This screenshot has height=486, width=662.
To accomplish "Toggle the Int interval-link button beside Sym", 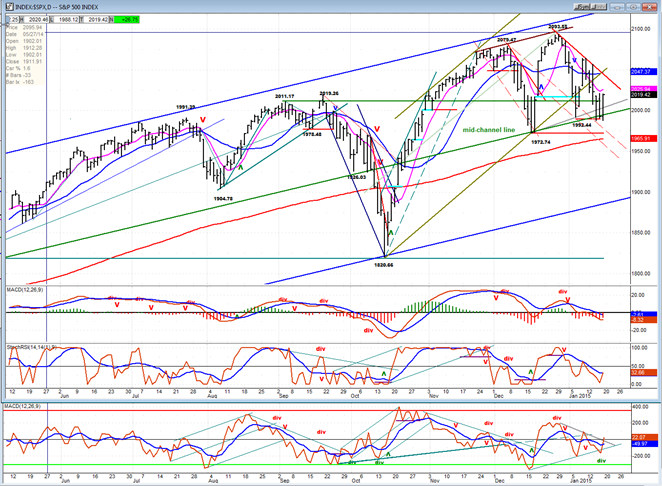I will 599,7.
